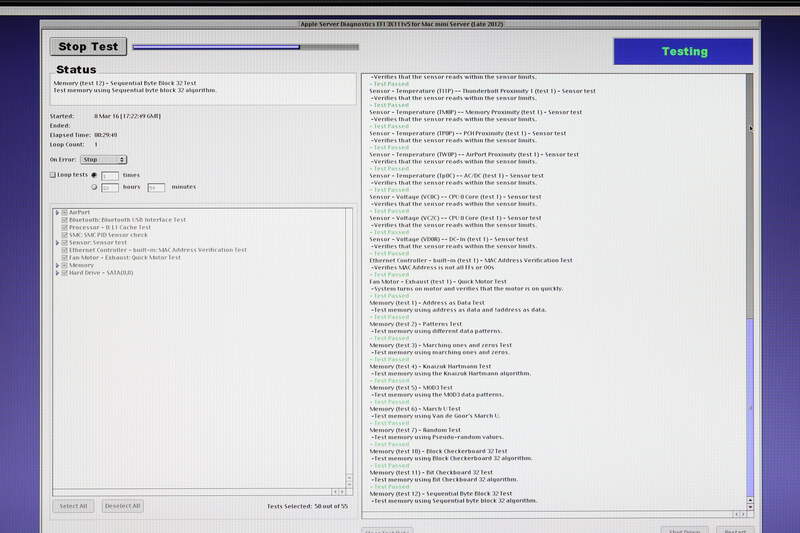Toggle Ethernet Controller MAC Address test checkbox

65,250
